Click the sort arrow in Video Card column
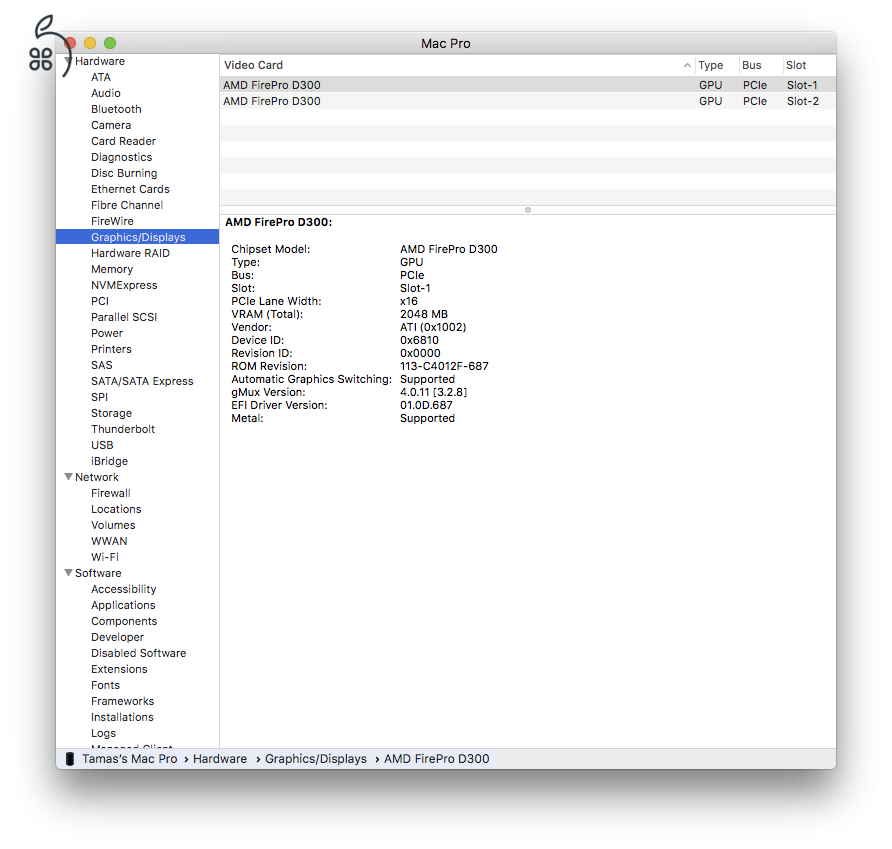Image resolution: width=892 pixels, height=849 pixels. point(687,66)
